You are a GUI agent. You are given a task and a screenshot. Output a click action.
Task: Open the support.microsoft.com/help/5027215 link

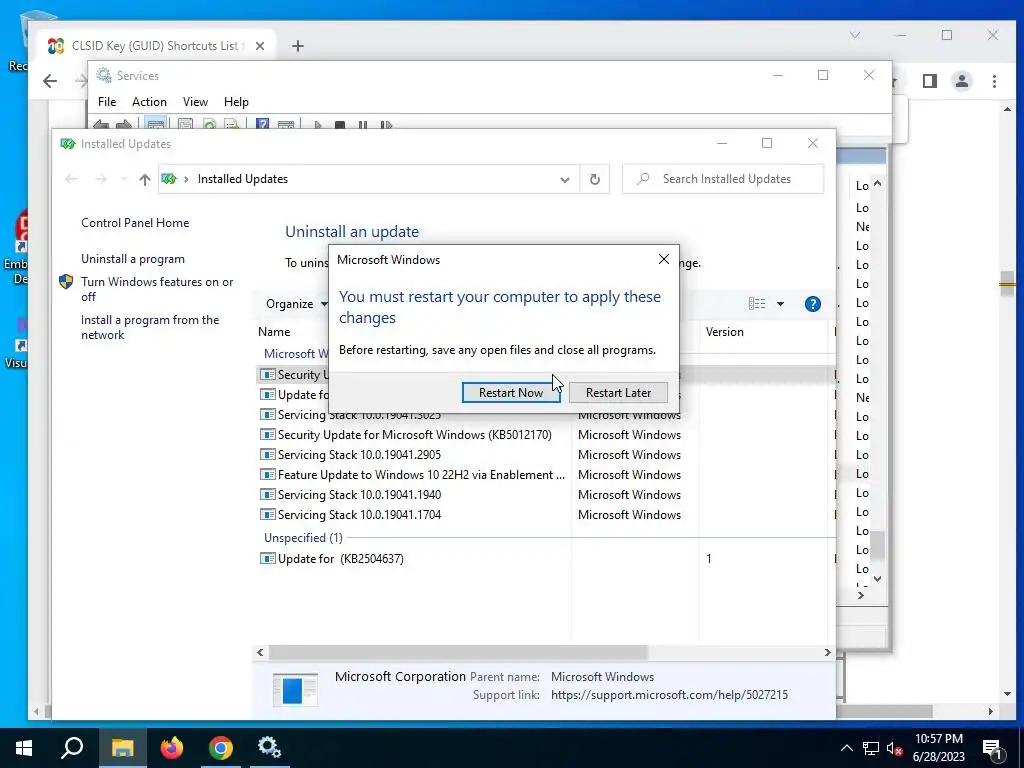pos(669,695)
